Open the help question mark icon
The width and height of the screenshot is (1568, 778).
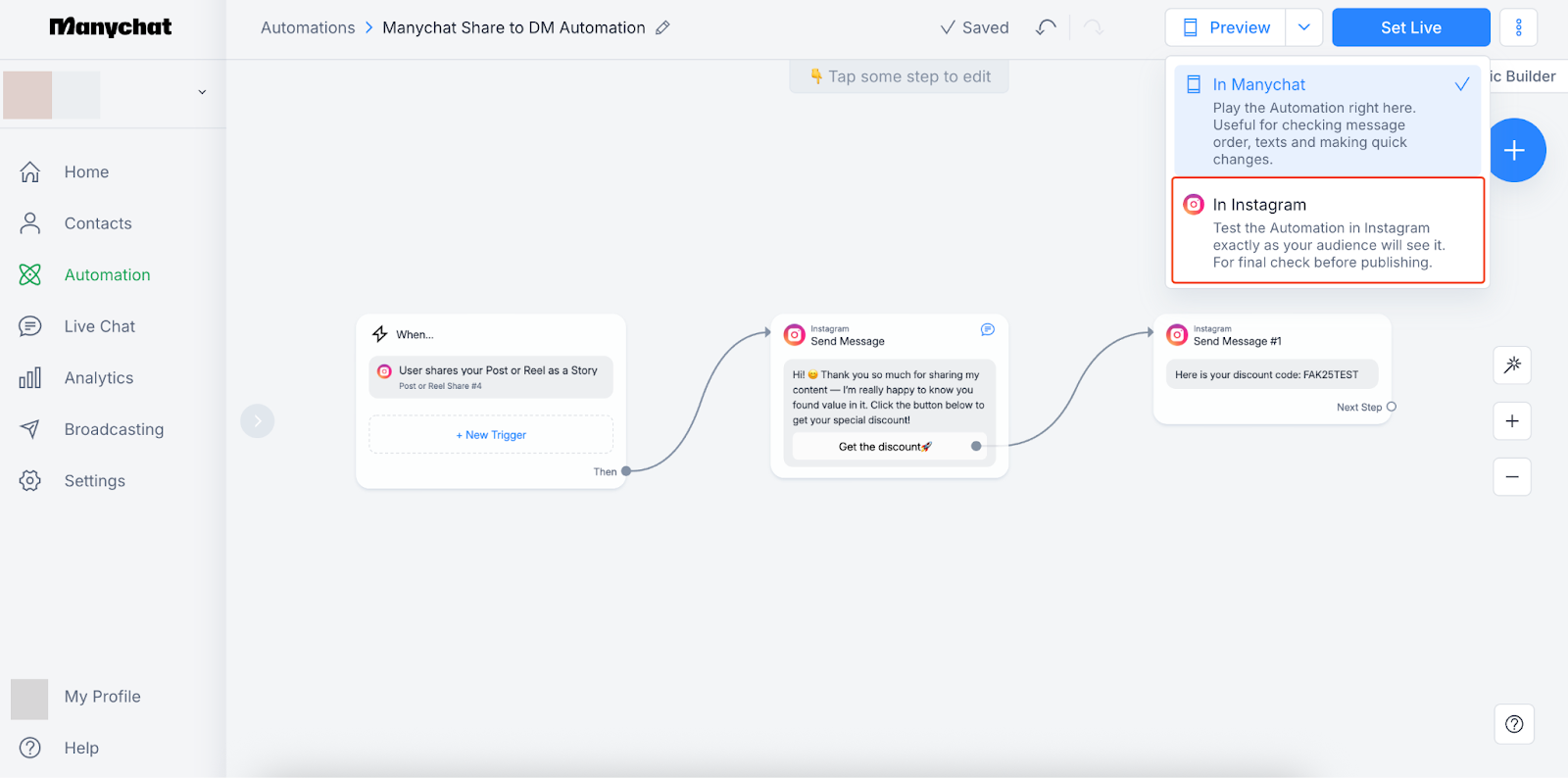coord(1514,724)
